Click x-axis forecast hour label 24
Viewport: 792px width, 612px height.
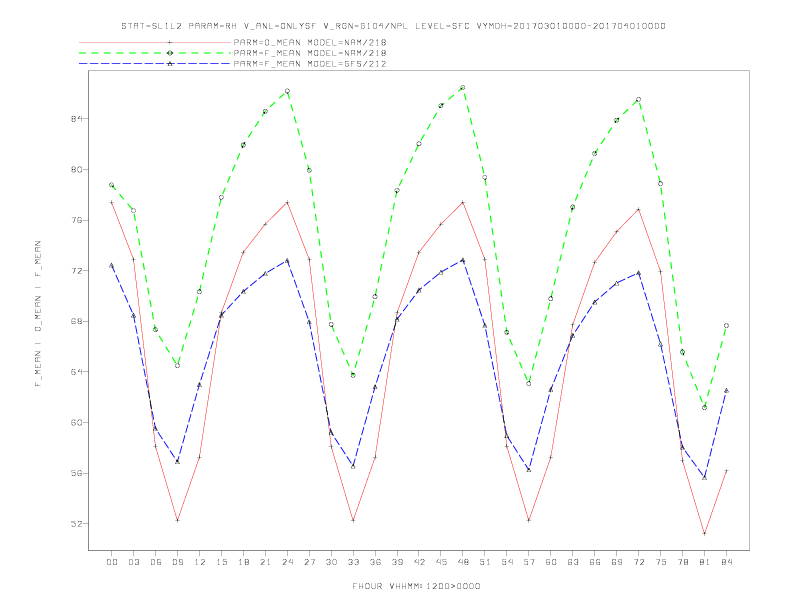coord(287,562)
